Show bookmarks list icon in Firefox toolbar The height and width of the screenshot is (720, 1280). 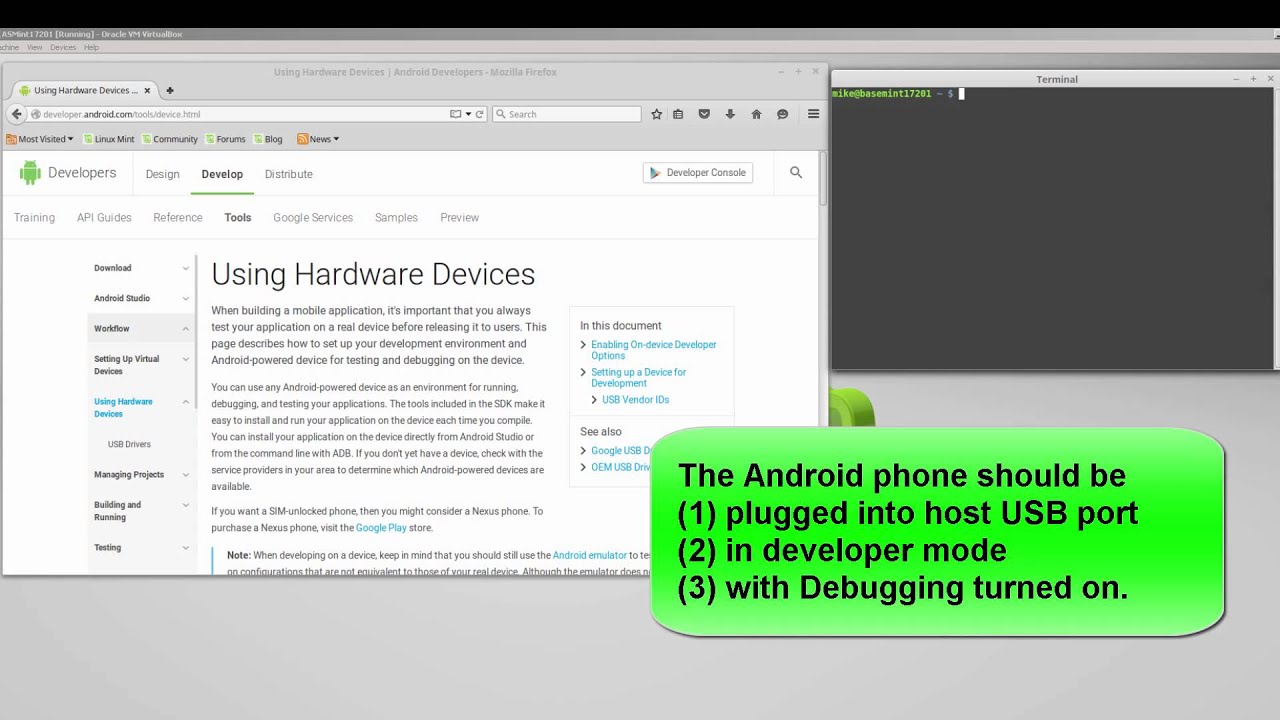(678, 114)
